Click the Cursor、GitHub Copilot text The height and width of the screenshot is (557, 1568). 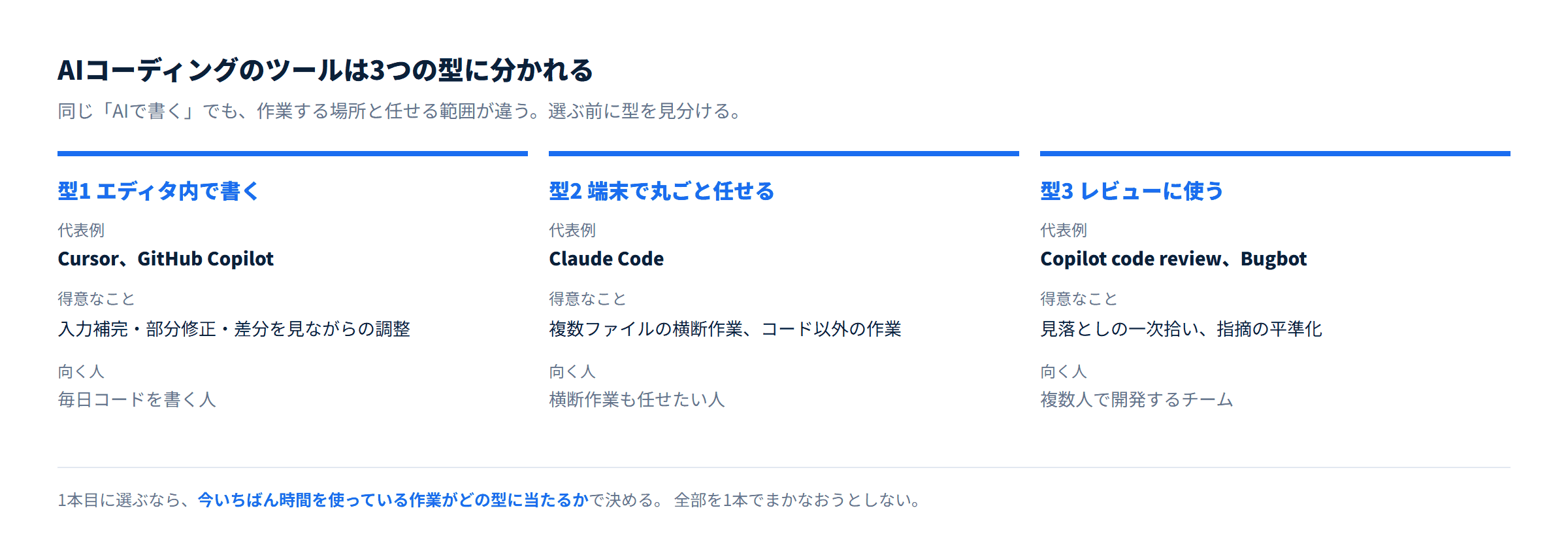(165, 259)
